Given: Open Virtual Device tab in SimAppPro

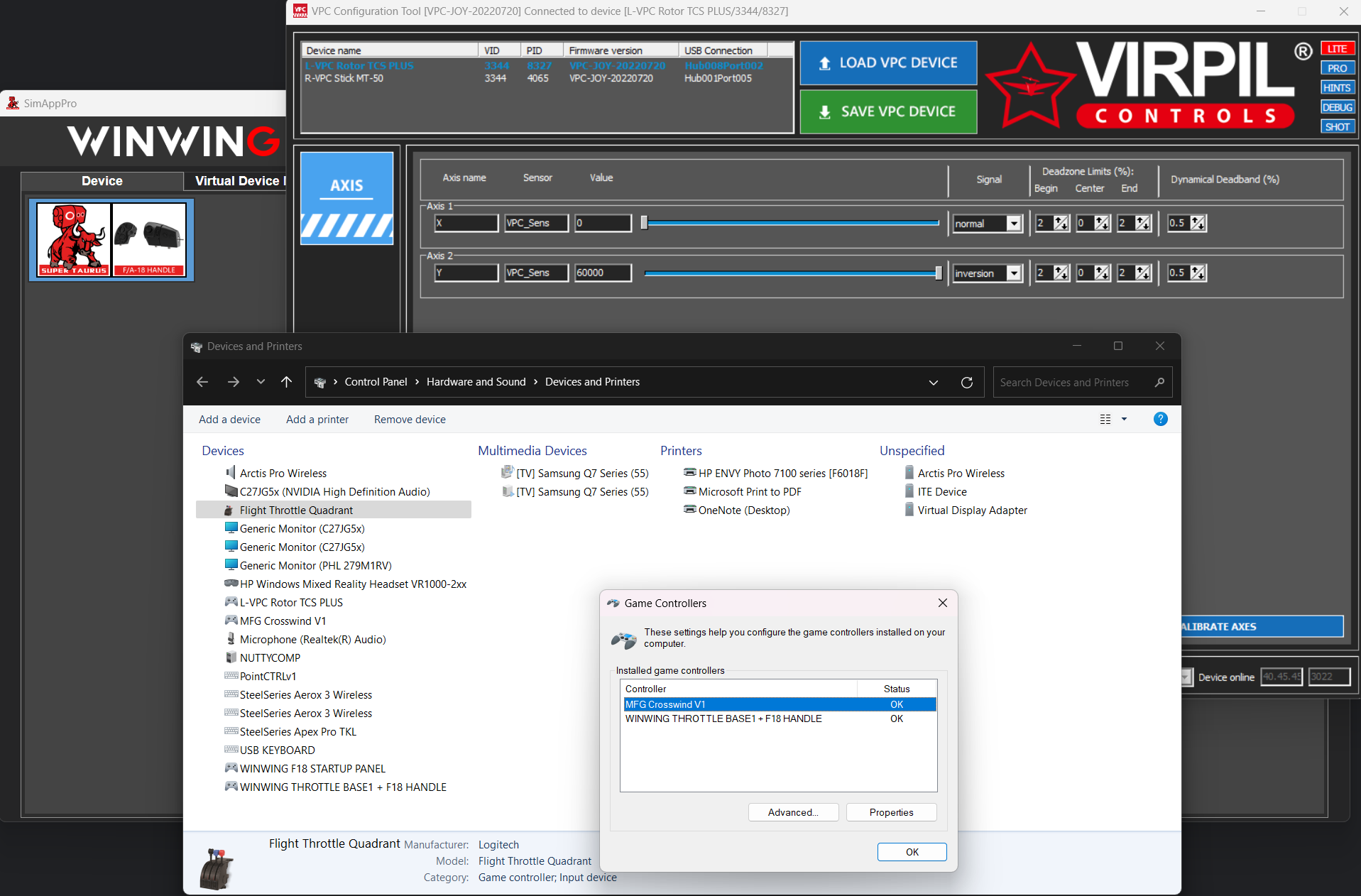Looking at the screenshot, I should click(x=236, y=181).
